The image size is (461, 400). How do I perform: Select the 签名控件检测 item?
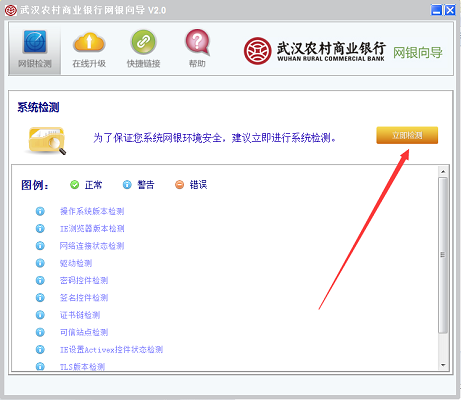point(84,298)
